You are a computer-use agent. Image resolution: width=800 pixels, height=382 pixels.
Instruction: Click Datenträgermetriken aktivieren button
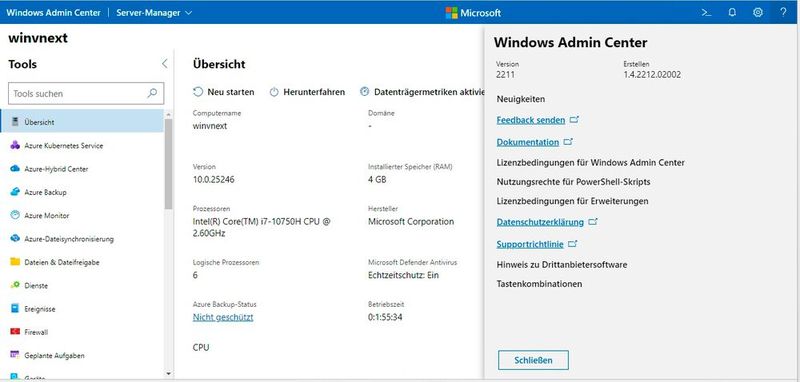(422, 92)
